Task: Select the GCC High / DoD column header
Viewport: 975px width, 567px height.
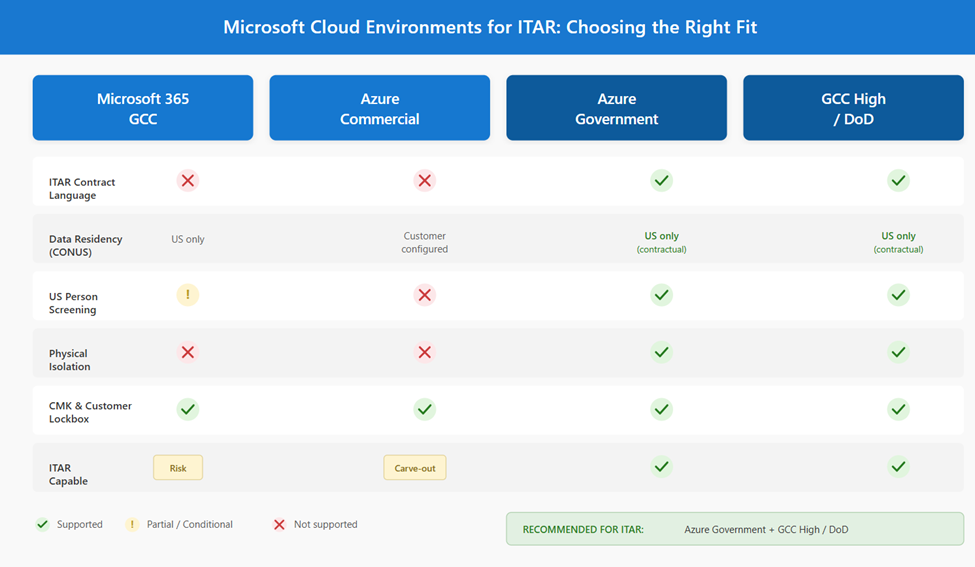Action: (853, 108)
